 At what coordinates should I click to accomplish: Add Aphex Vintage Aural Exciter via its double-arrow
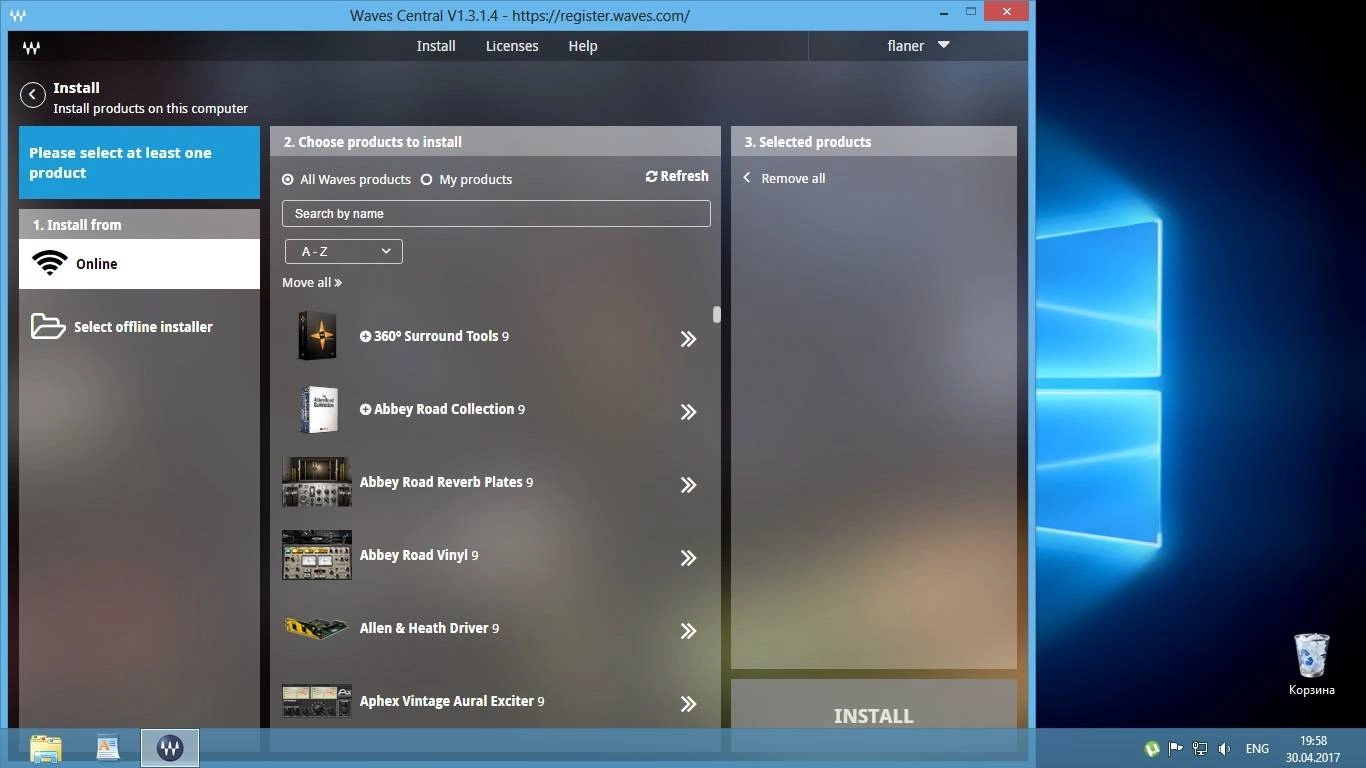(688, 704)
